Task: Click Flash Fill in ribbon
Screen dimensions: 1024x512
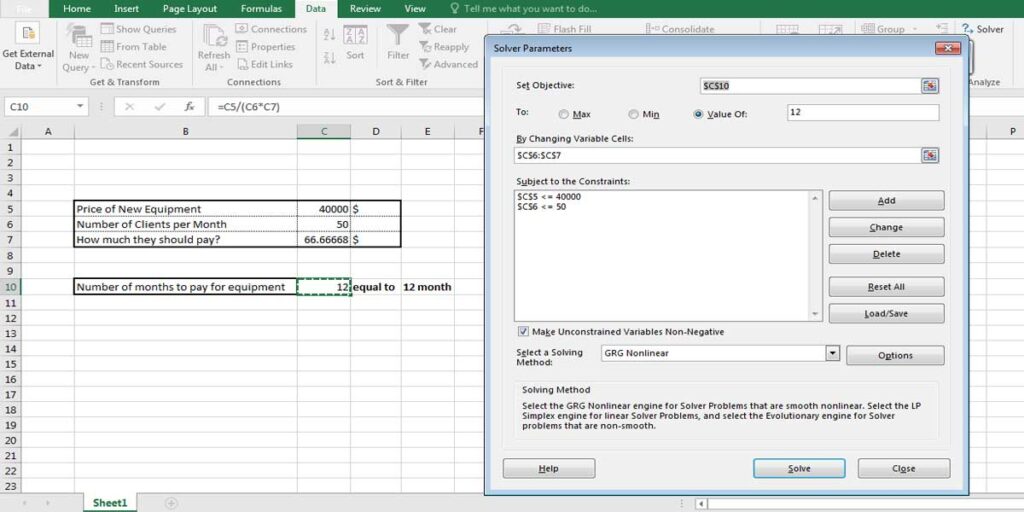Action: point(565,29)
